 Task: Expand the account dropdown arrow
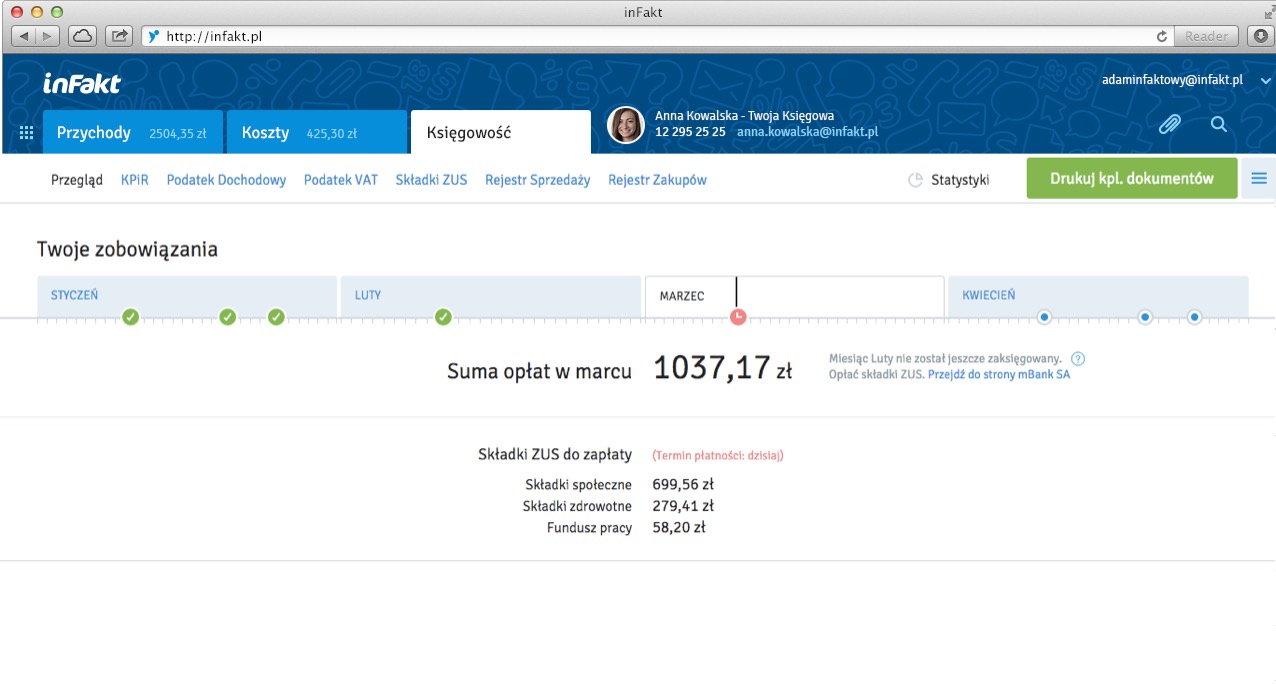tap(1265, 81)
